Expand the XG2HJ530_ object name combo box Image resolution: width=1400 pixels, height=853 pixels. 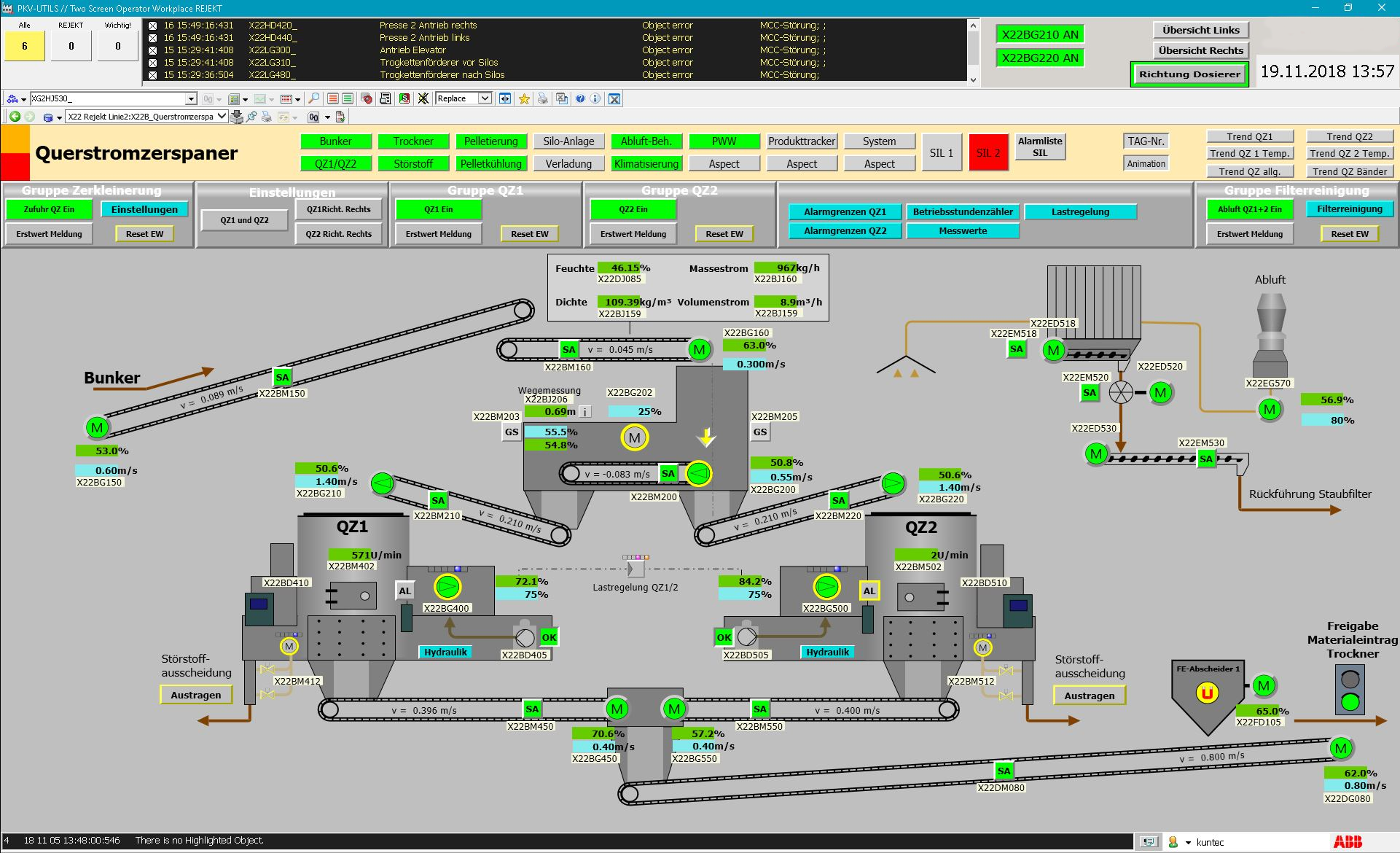coord(191,98)
